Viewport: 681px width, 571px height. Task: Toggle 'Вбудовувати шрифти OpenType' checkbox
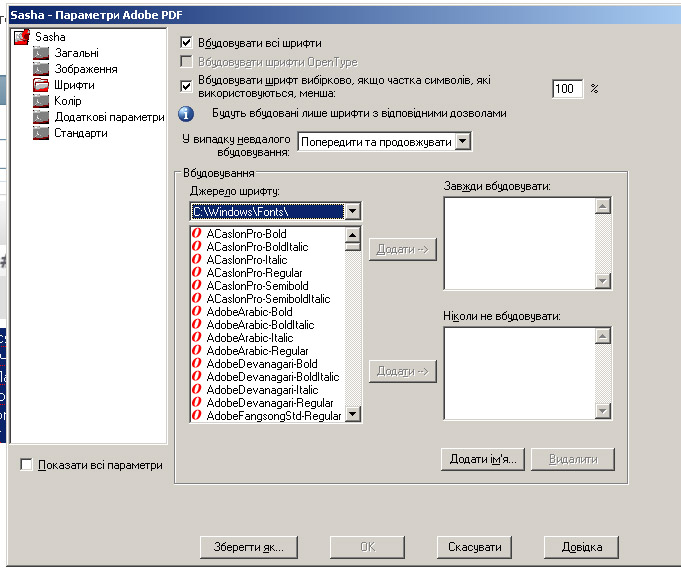coord(186,62)
